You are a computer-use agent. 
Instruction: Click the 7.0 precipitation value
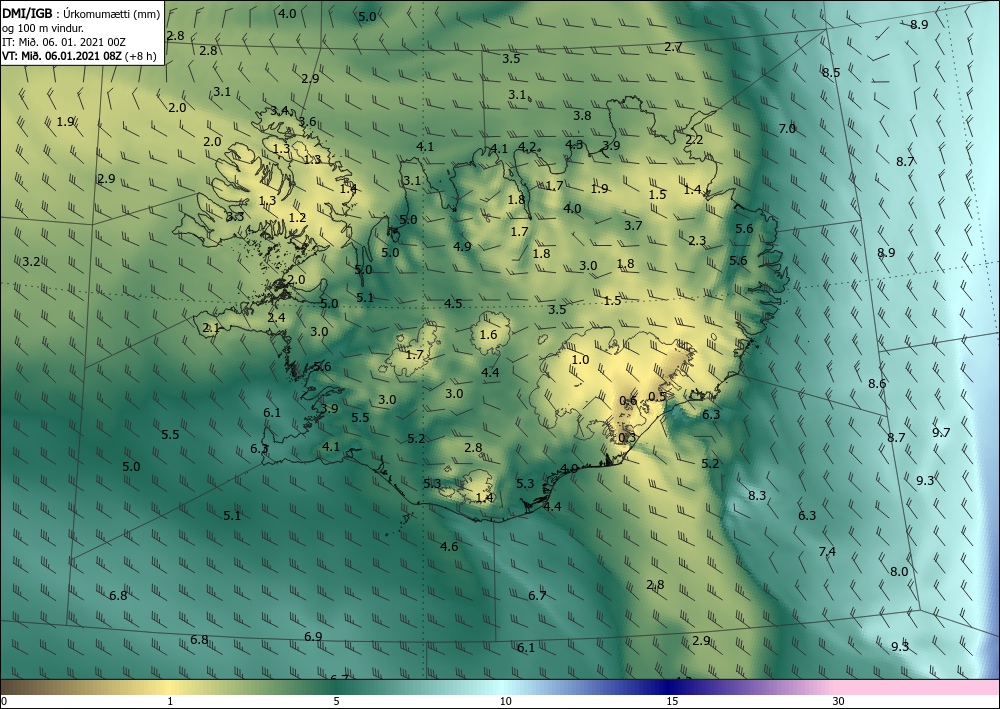(787, 129)
